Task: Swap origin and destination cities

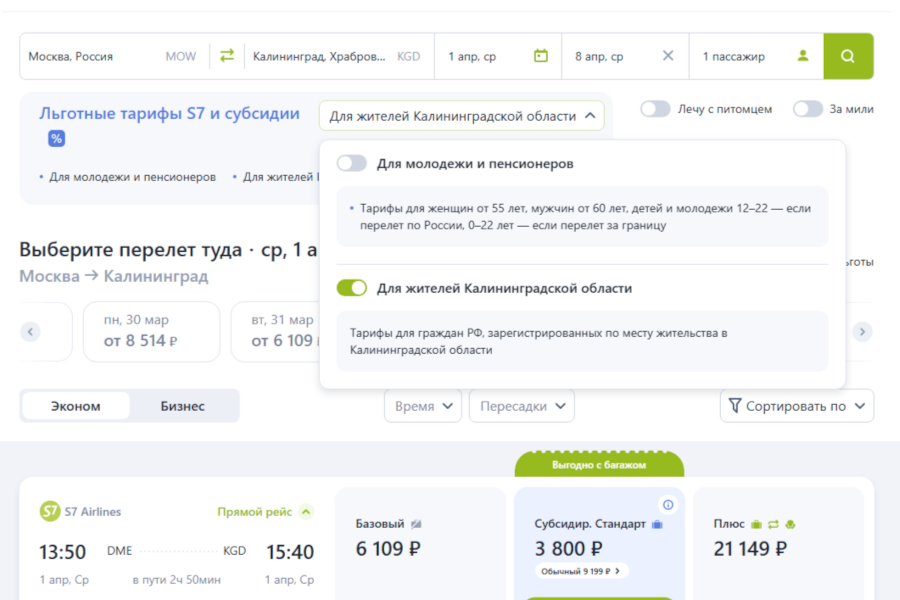Action: tap(227, 56)
